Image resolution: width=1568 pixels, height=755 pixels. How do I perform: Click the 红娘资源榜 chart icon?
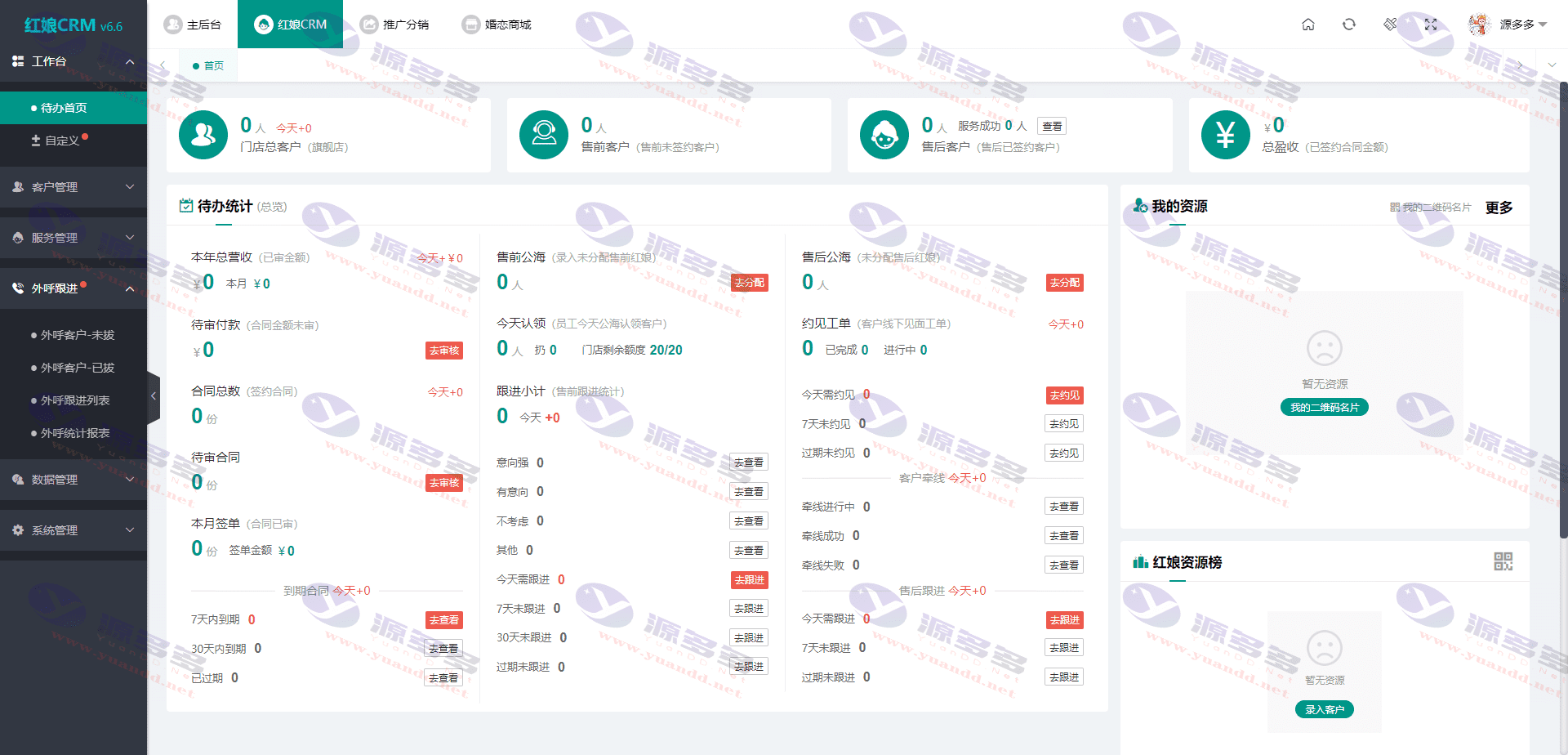click(x=1141, y=562)
